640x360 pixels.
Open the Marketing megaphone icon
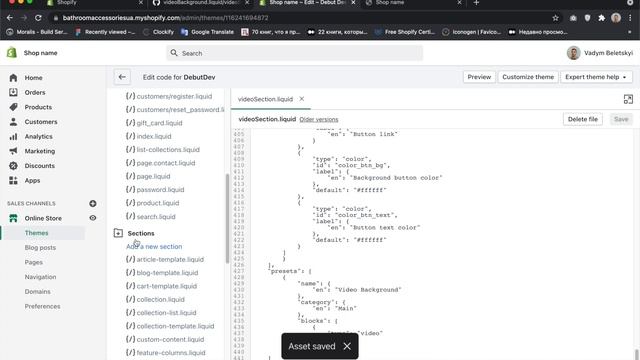(13, 151)
